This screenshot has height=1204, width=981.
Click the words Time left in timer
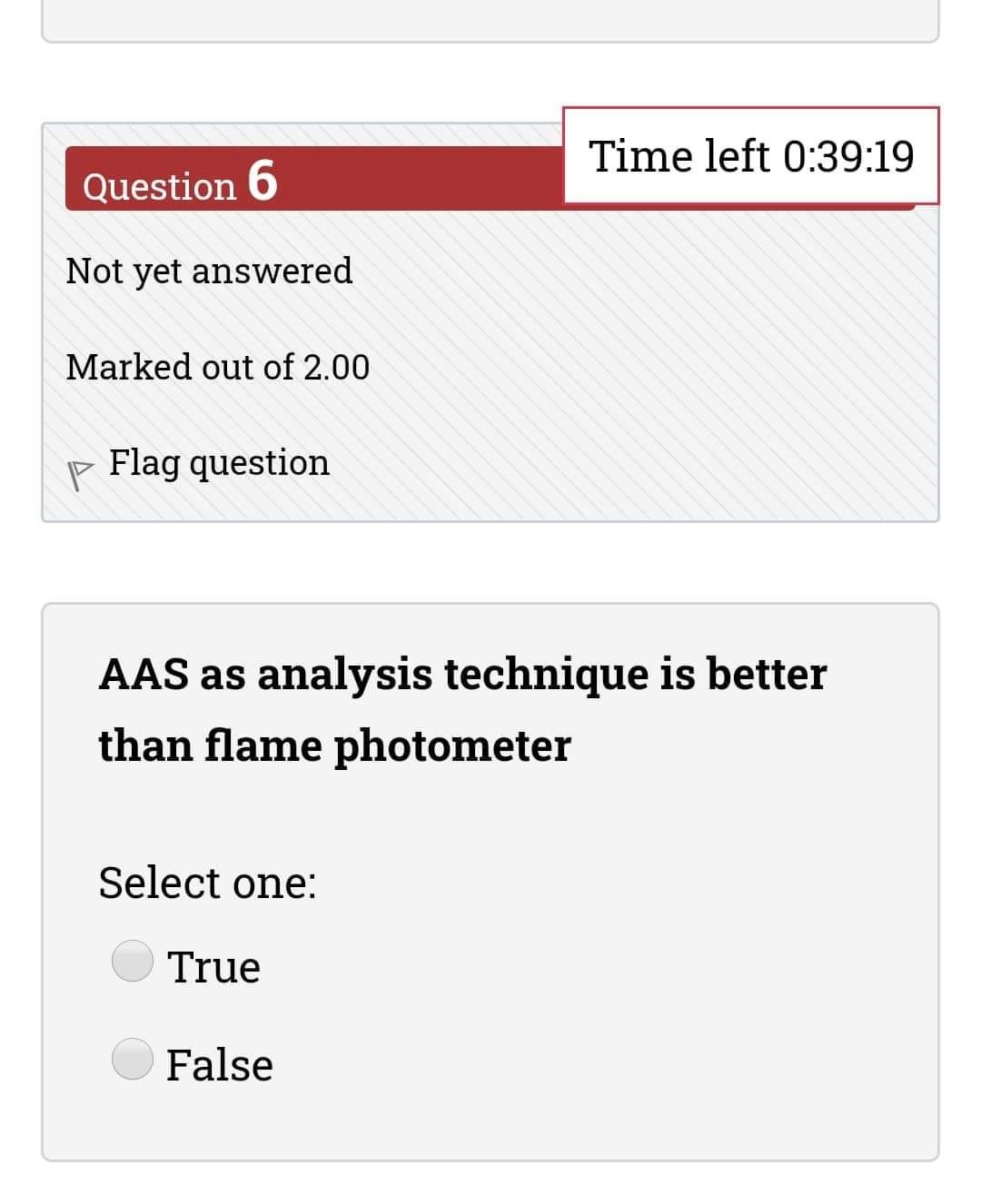pyautogui.click(x=679, y=156)
